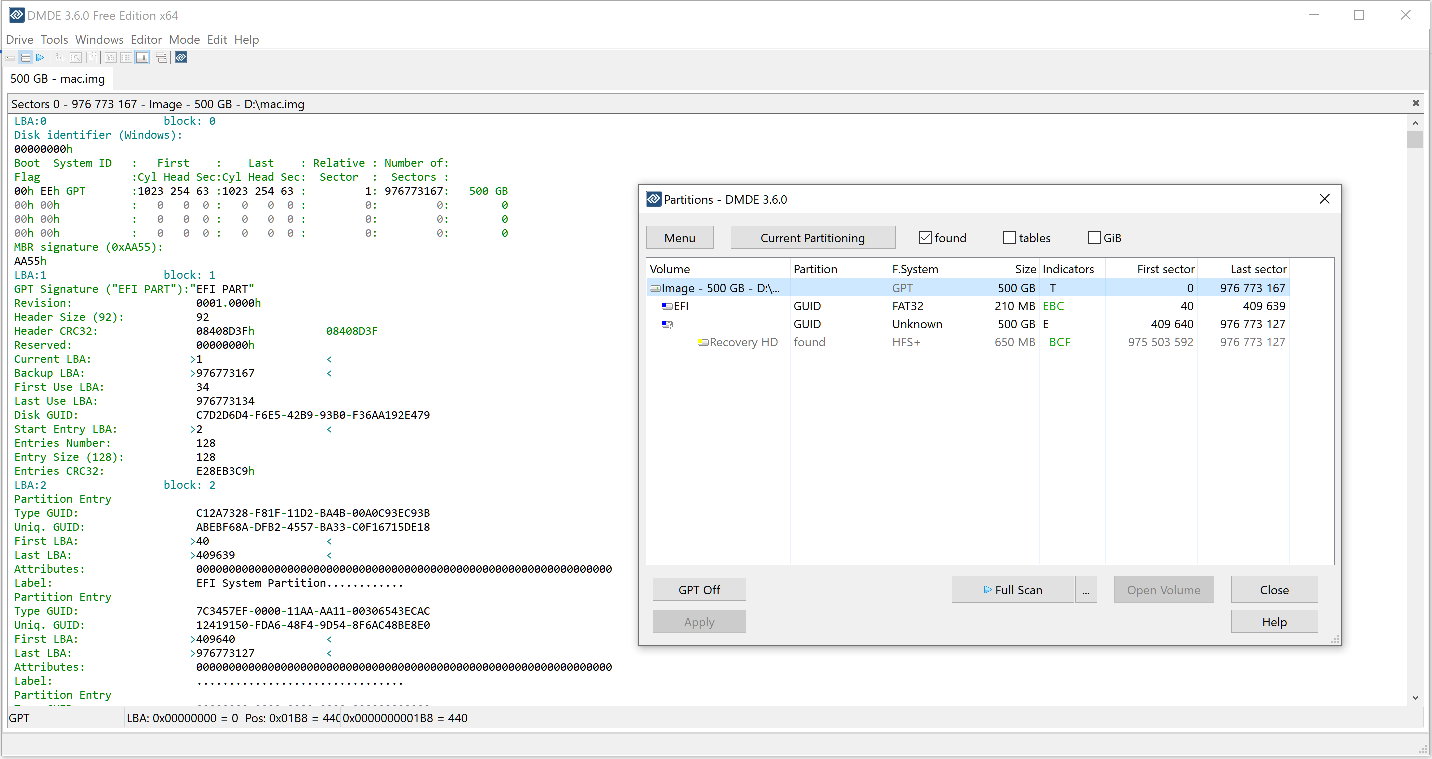Click the scroll-down arrow of the editor scrollbar
Viewport: 1432px width, 759px height.
click(1414, 697)
